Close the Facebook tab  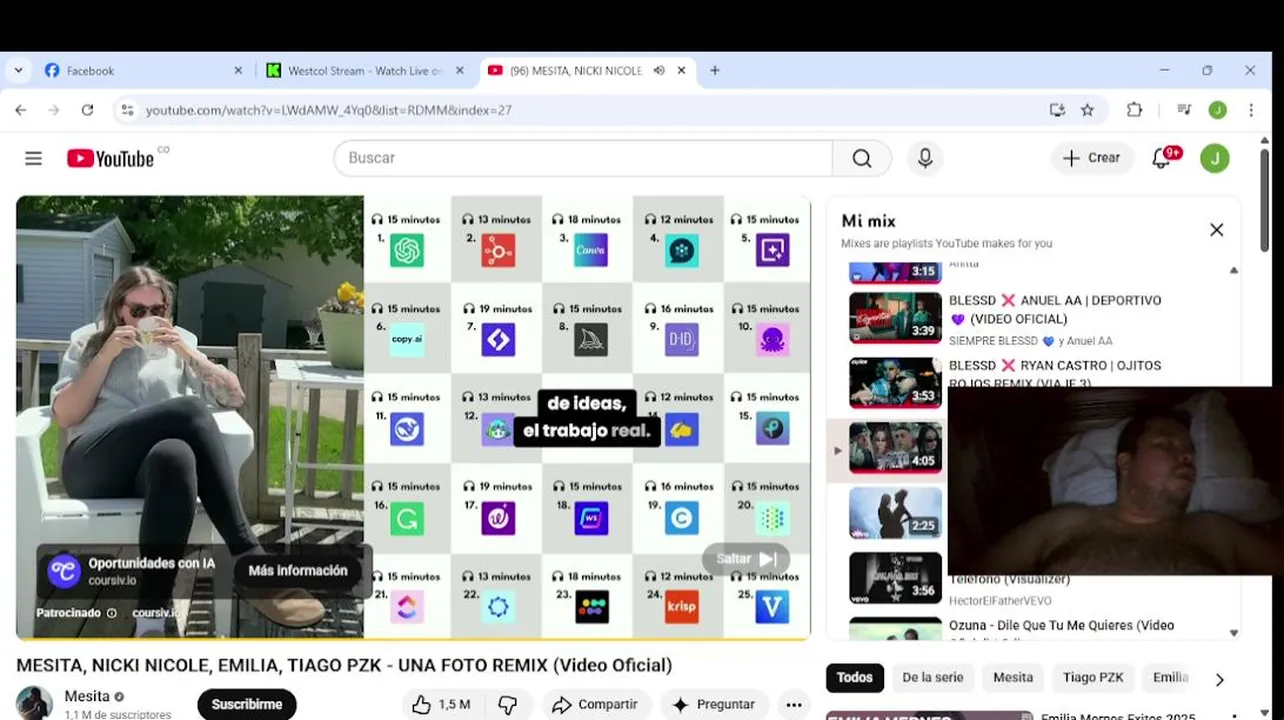pyautogui.click(x=238, y=70)
